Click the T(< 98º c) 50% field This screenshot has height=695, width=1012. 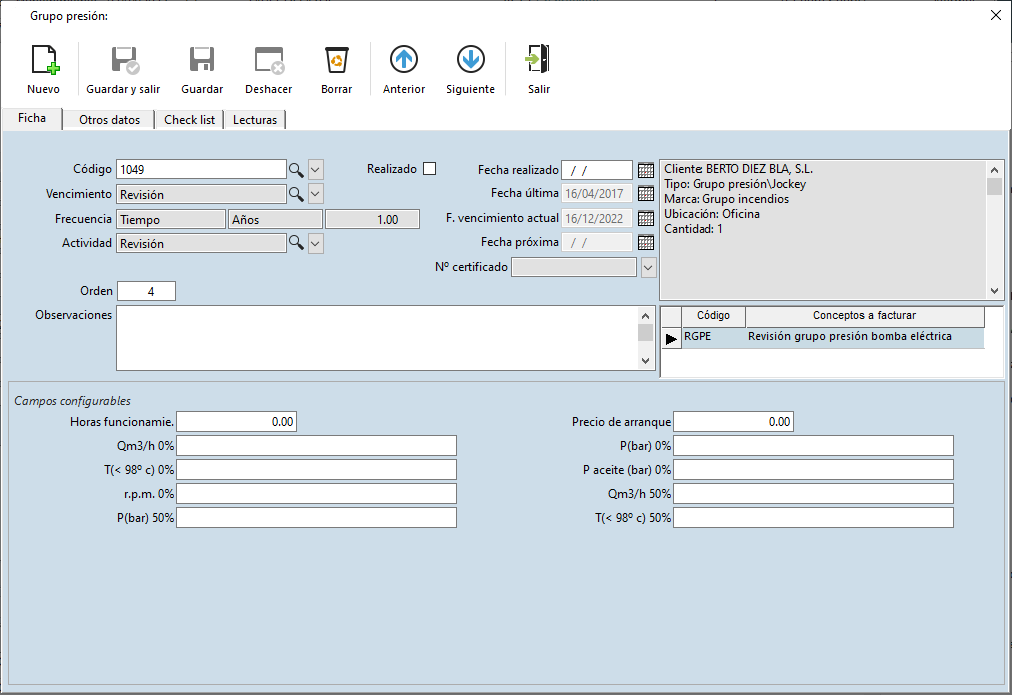[x=813, y=518]
